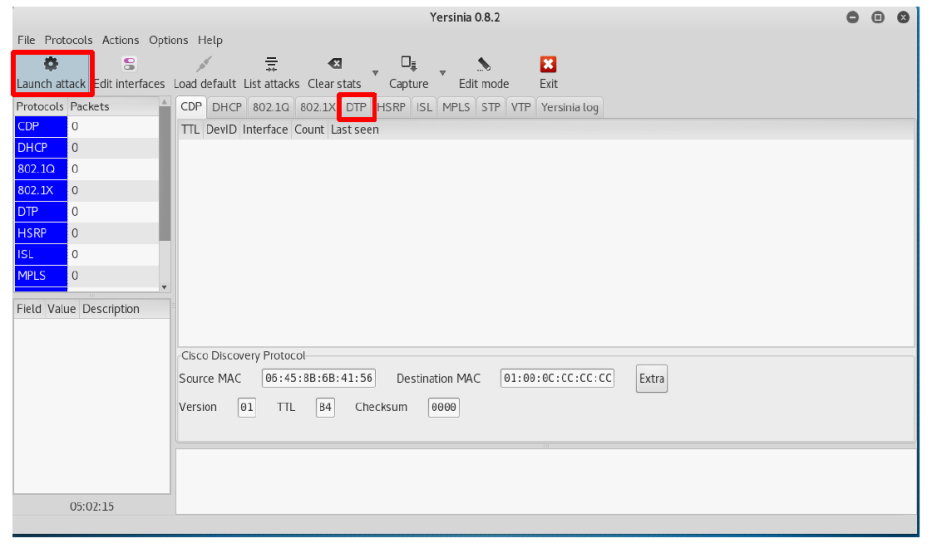The image size is (936, 547).
Task: Select the 802.1X row in protocols list
Action: coord(87,190)
